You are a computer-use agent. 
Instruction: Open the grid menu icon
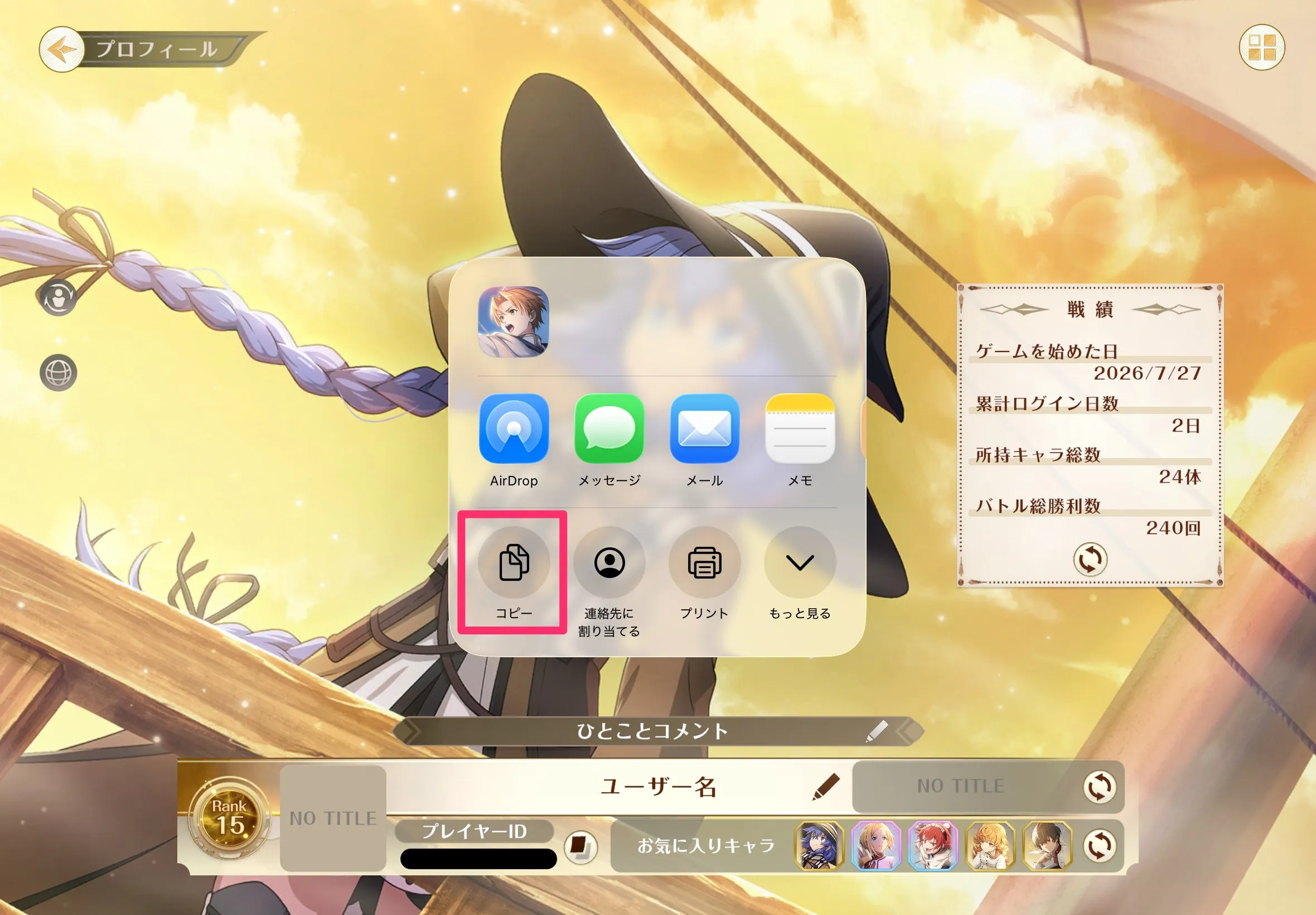click(1261, 47)
